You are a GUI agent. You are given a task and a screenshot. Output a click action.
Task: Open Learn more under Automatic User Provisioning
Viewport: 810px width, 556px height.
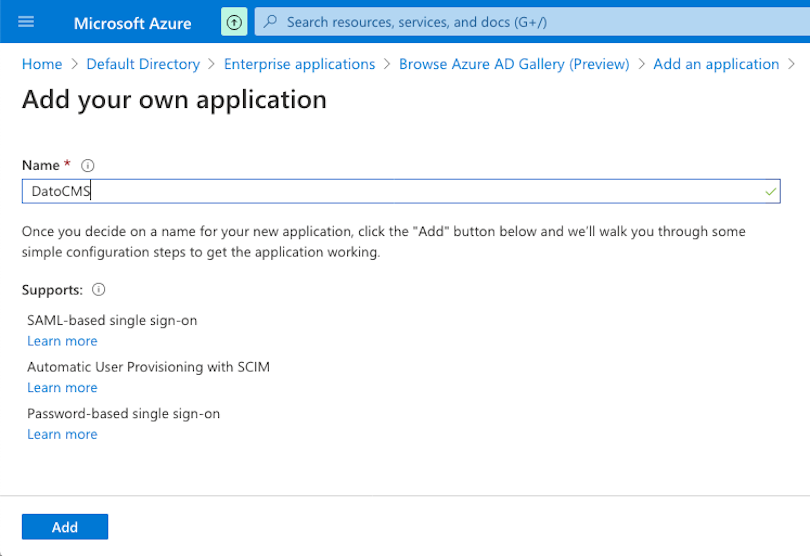62,388
